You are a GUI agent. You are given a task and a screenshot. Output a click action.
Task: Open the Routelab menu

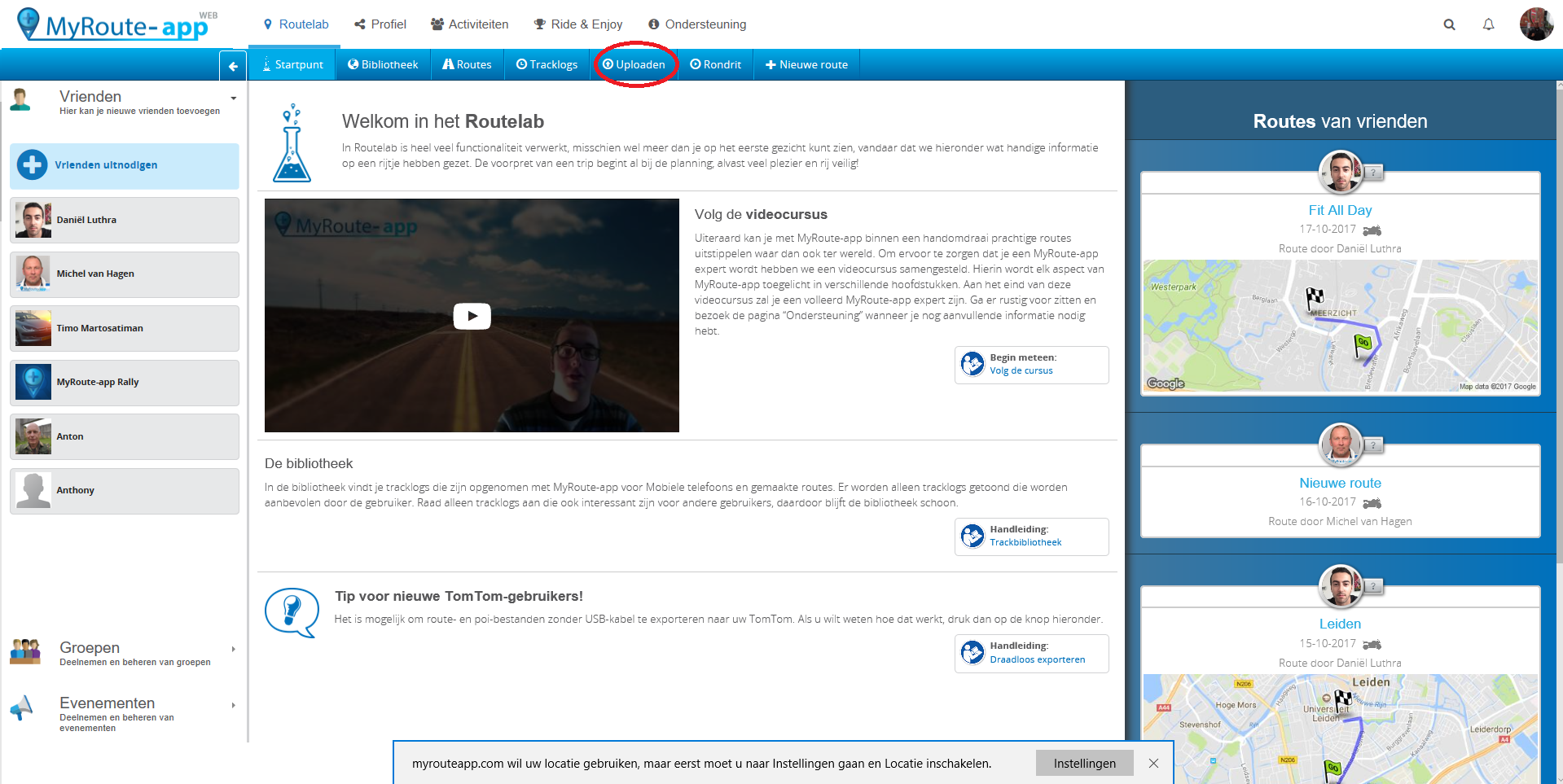pyautogui.click(x=296, y=24)
